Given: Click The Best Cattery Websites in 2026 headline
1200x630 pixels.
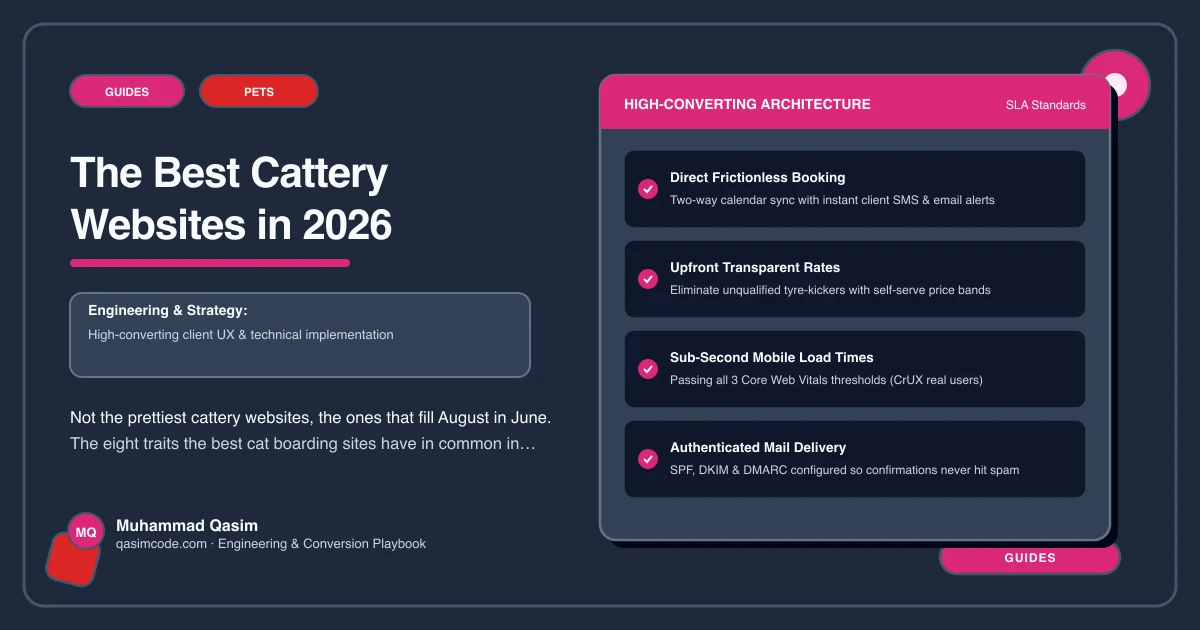Looking at the screenshot, I should (231, 199).
